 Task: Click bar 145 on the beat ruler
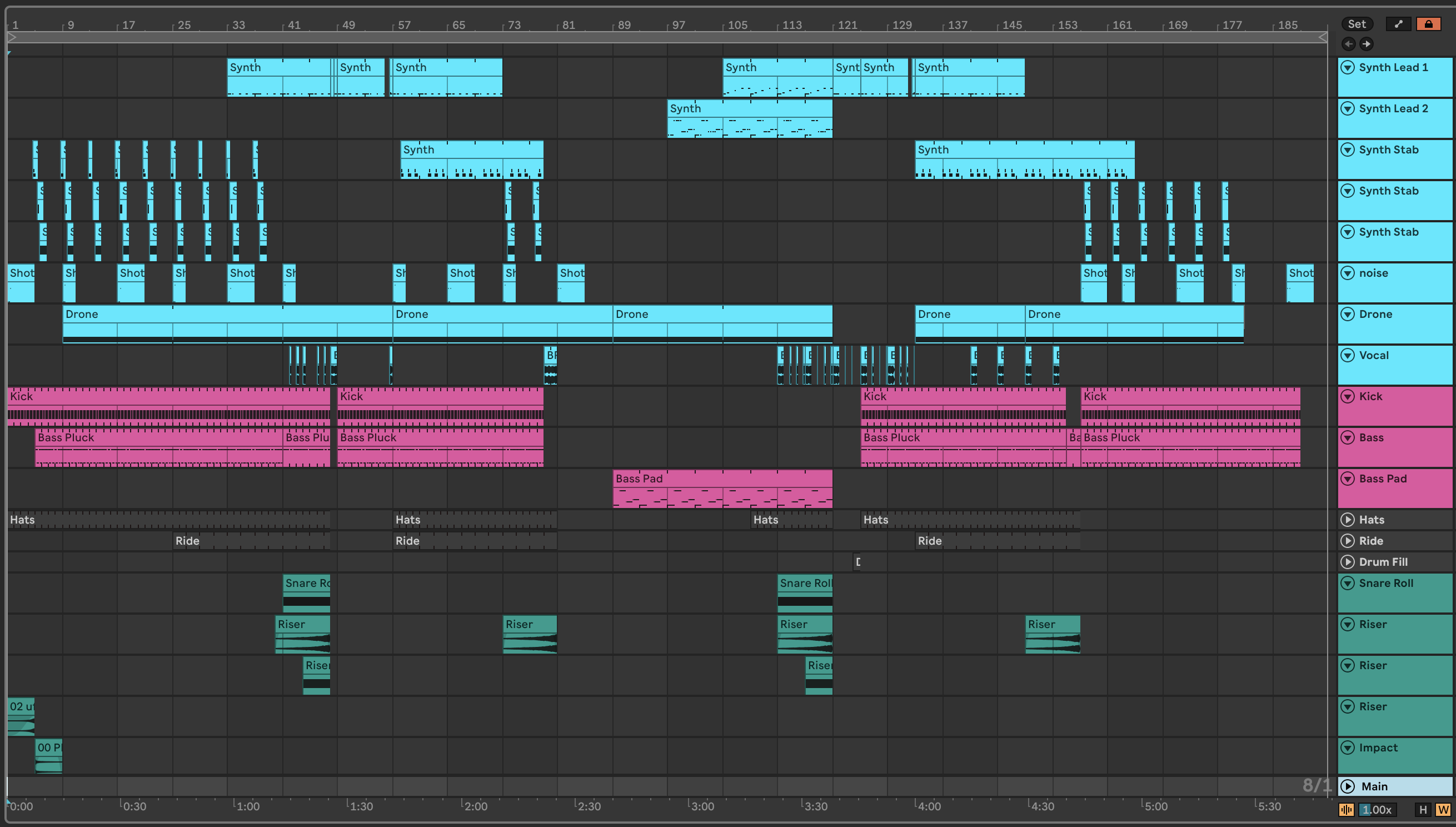point(1011,25)
